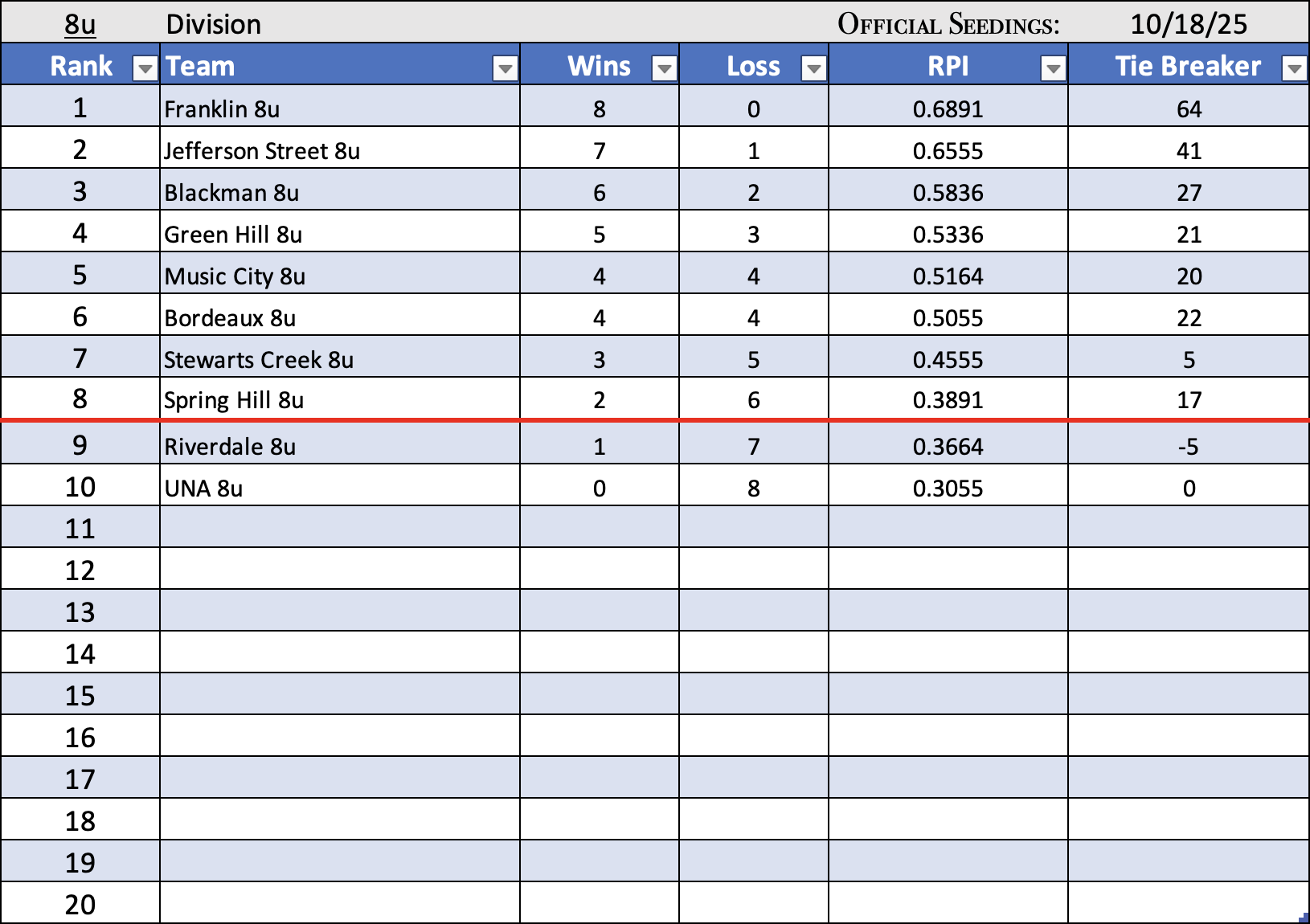The height and width of the screenshot is (924, 1310).
Task: Click the table resize handle at bottom-right corner
Action: [1304, 918]
